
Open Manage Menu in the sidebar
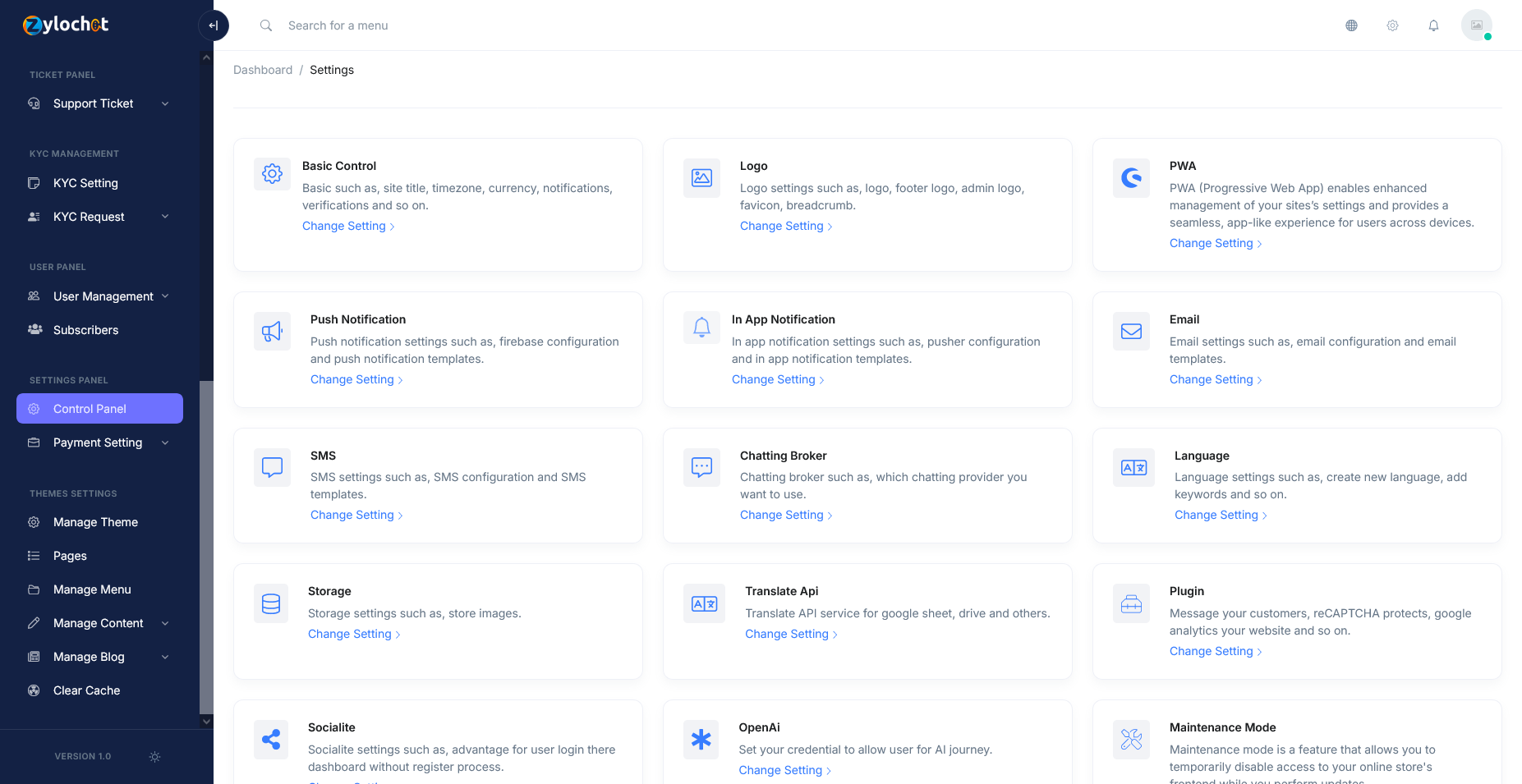point(99,589)
